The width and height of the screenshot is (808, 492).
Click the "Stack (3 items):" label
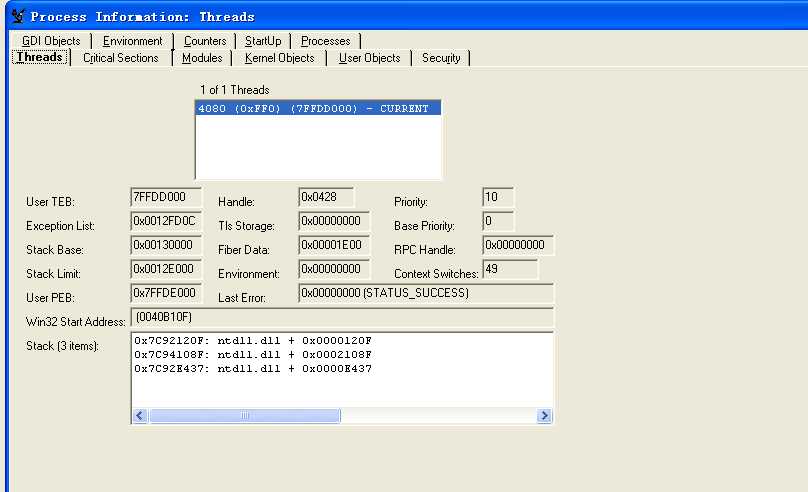click(x=62, y=346)
